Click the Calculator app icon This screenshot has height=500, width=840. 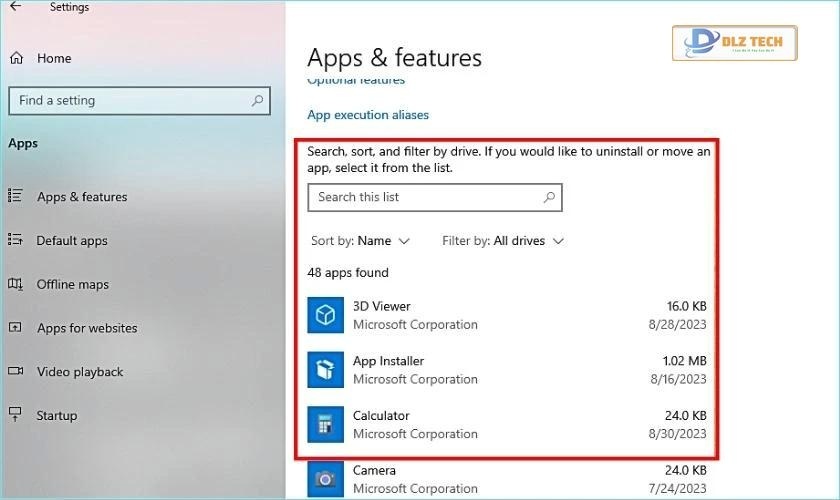point(326,424)
